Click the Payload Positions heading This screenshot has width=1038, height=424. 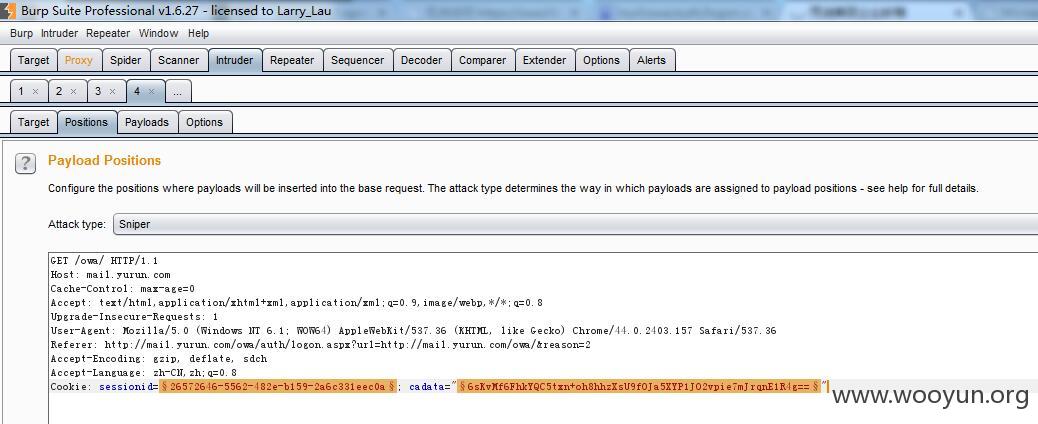point(105,160)
